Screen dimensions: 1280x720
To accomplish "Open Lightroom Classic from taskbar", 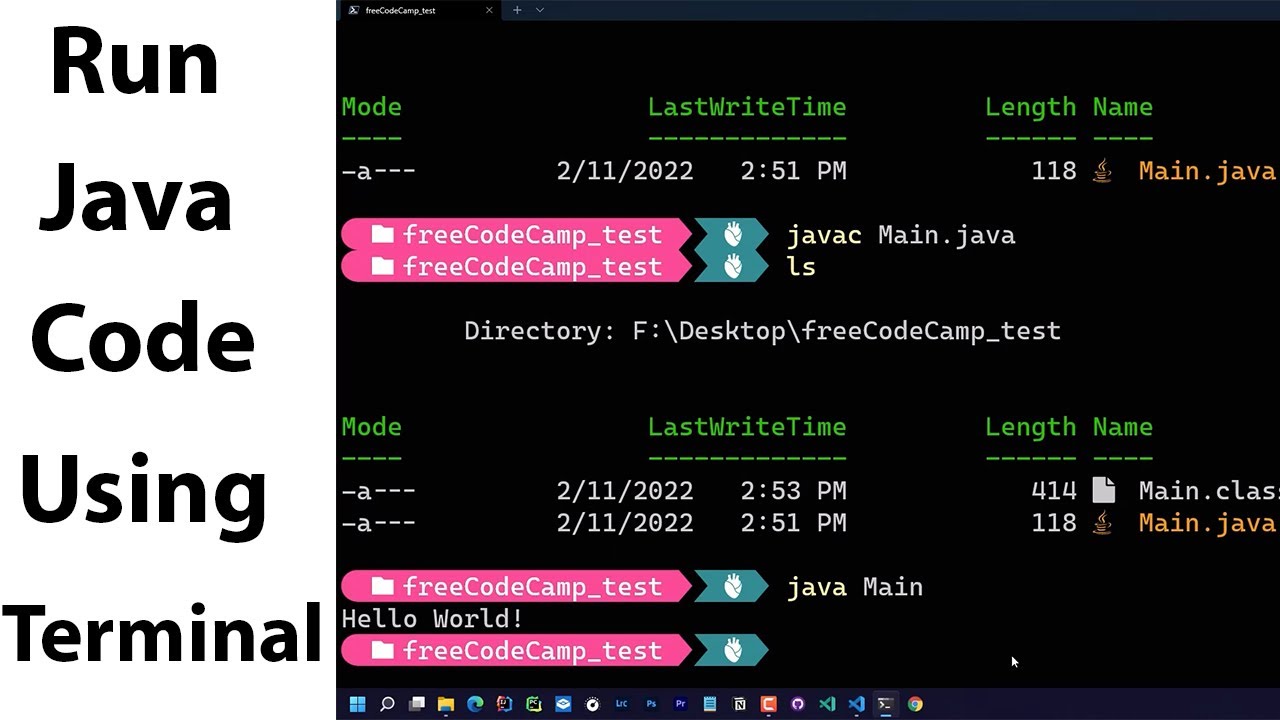I will tap(621, 704).
